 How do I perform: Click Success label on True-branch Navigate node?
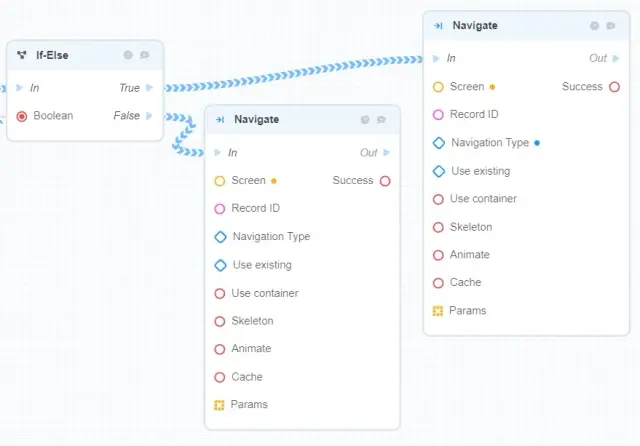(x=582, y=87)
